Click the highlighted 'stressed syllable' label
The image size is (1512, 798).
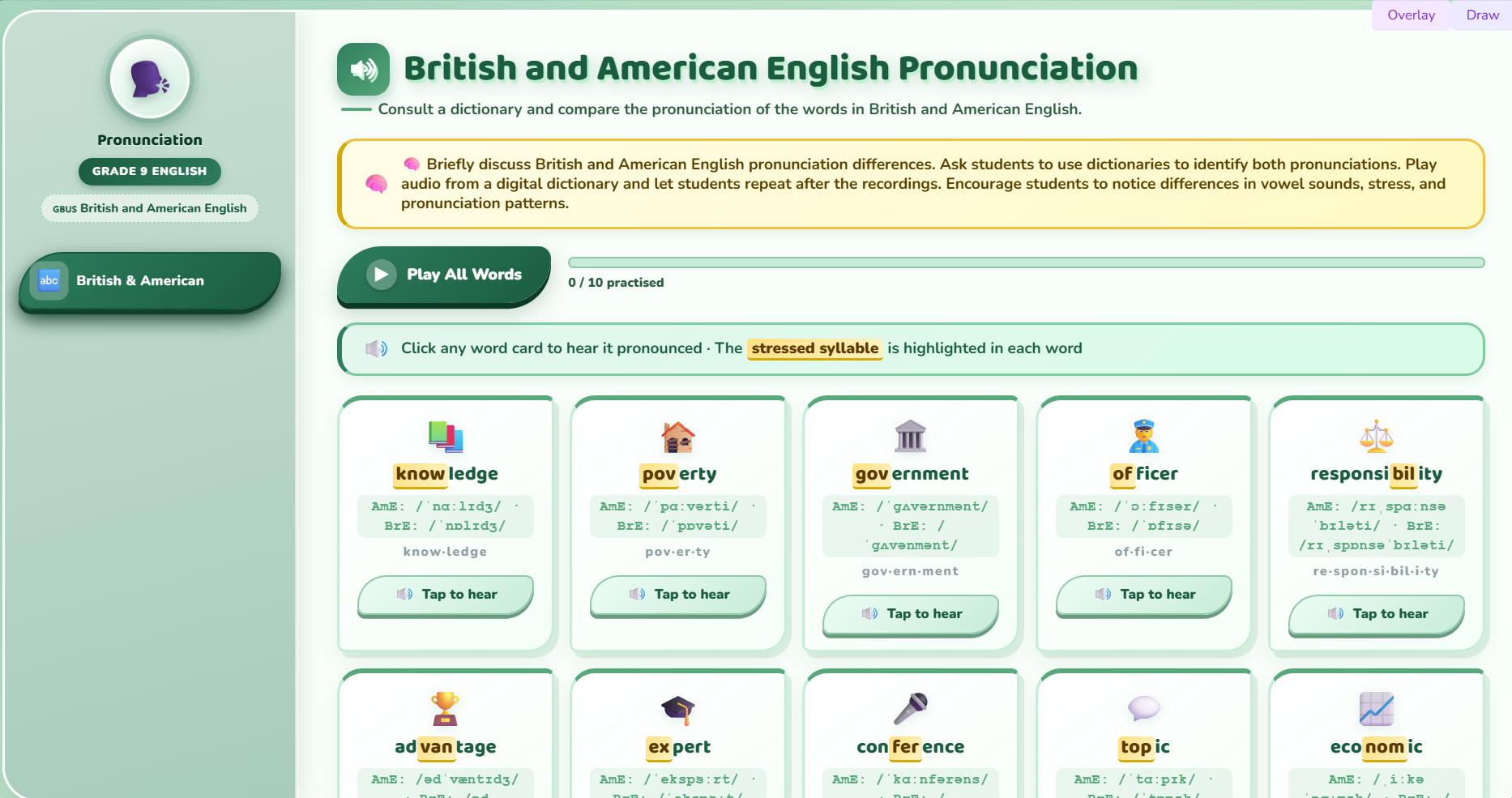pyautogui.click(x=814, y=348)
